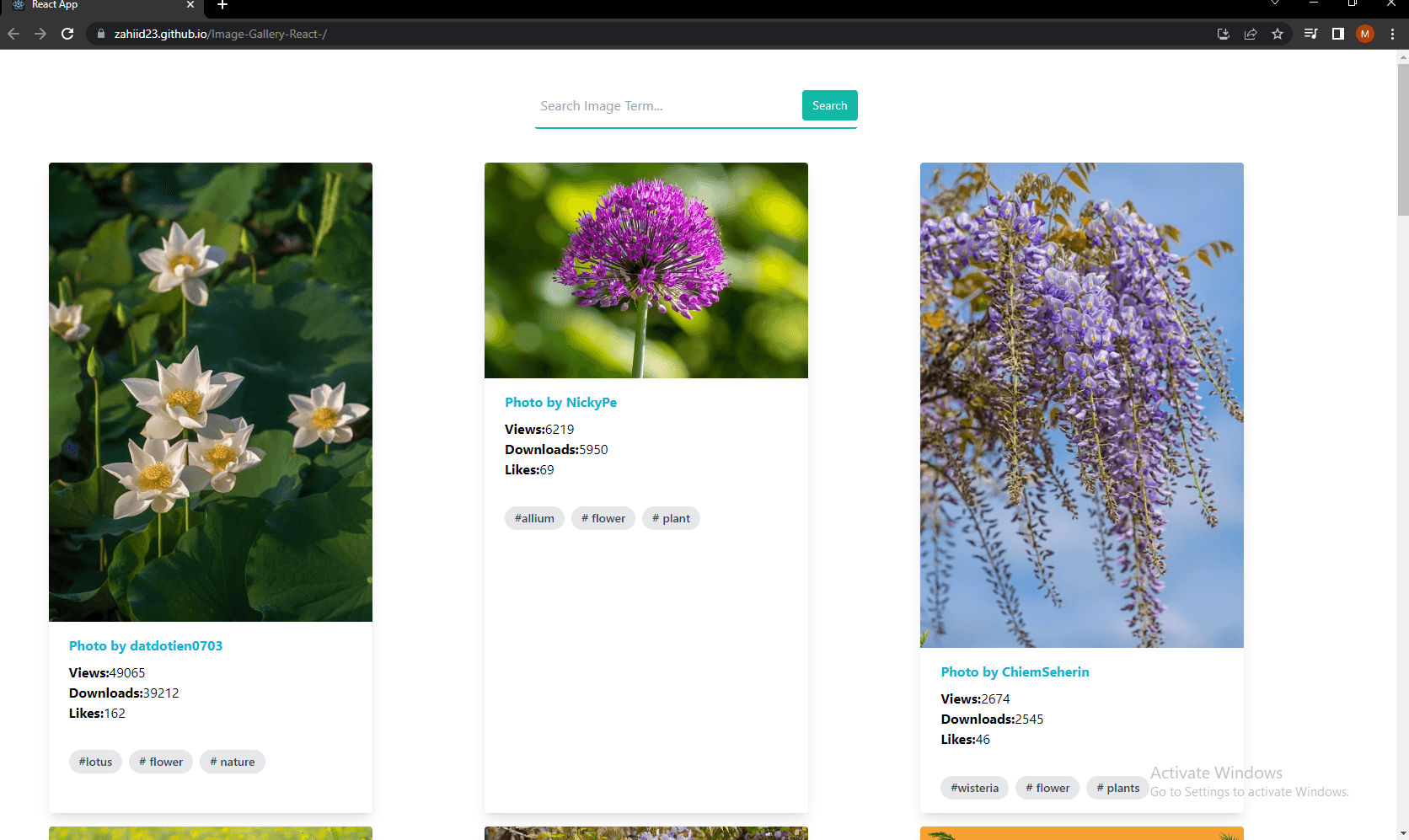Select the # flower tag under the lotus photo
The image size is (1409, 840).
161,762
